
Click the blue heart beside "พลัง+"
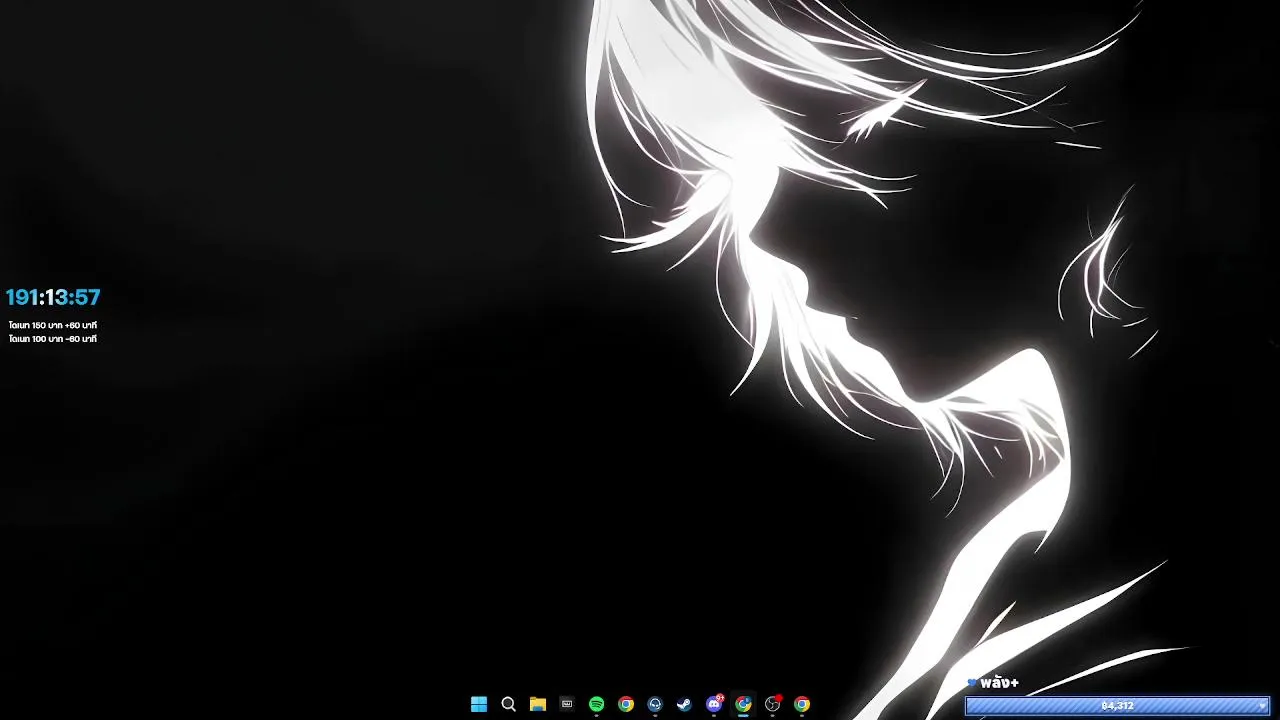(x=971, y=683)
